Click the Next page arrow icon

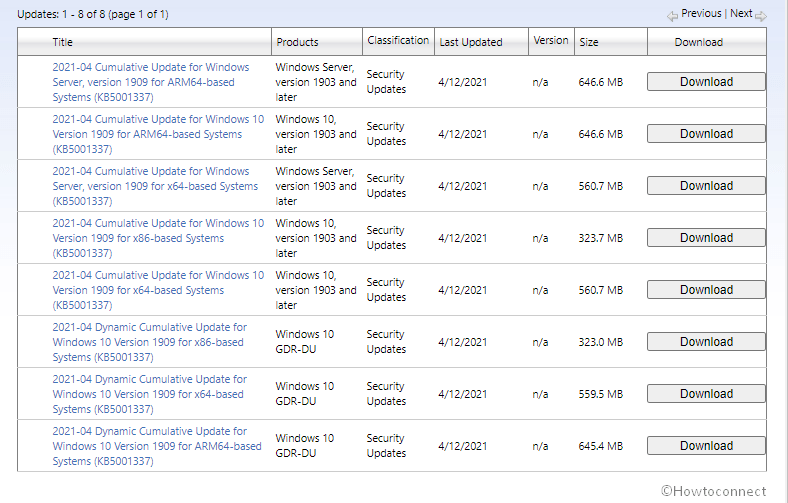click(761, 15)
